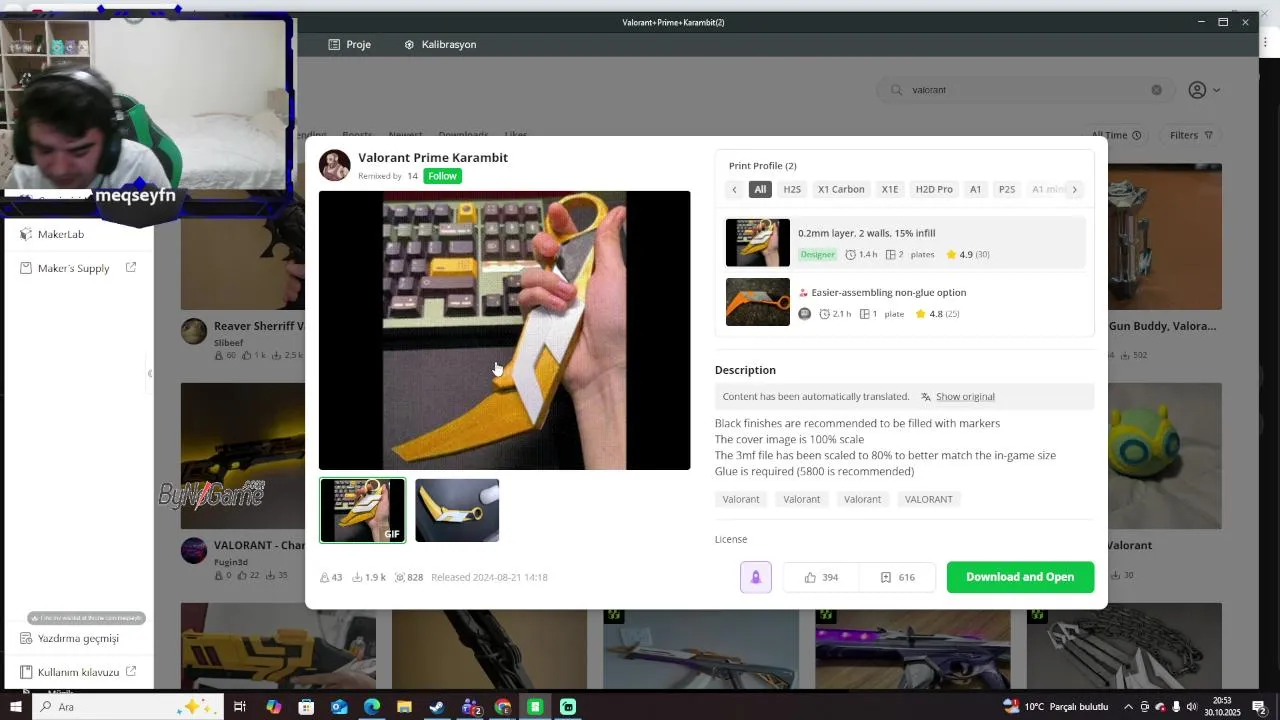
Task: Click the valorant search field
Action: [1025, 90]
